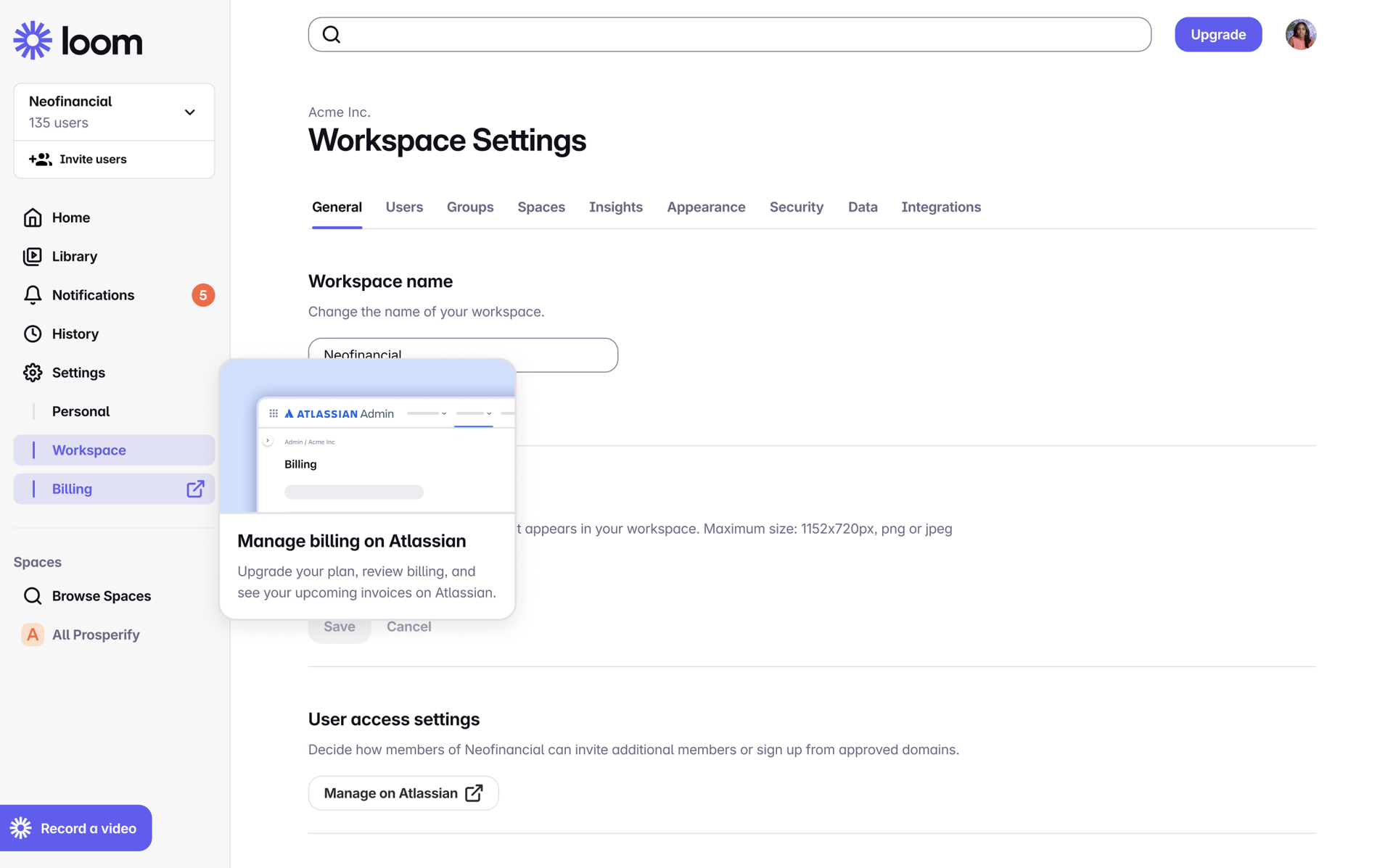
Task: Switch to the Security tab
Action: 797,207
